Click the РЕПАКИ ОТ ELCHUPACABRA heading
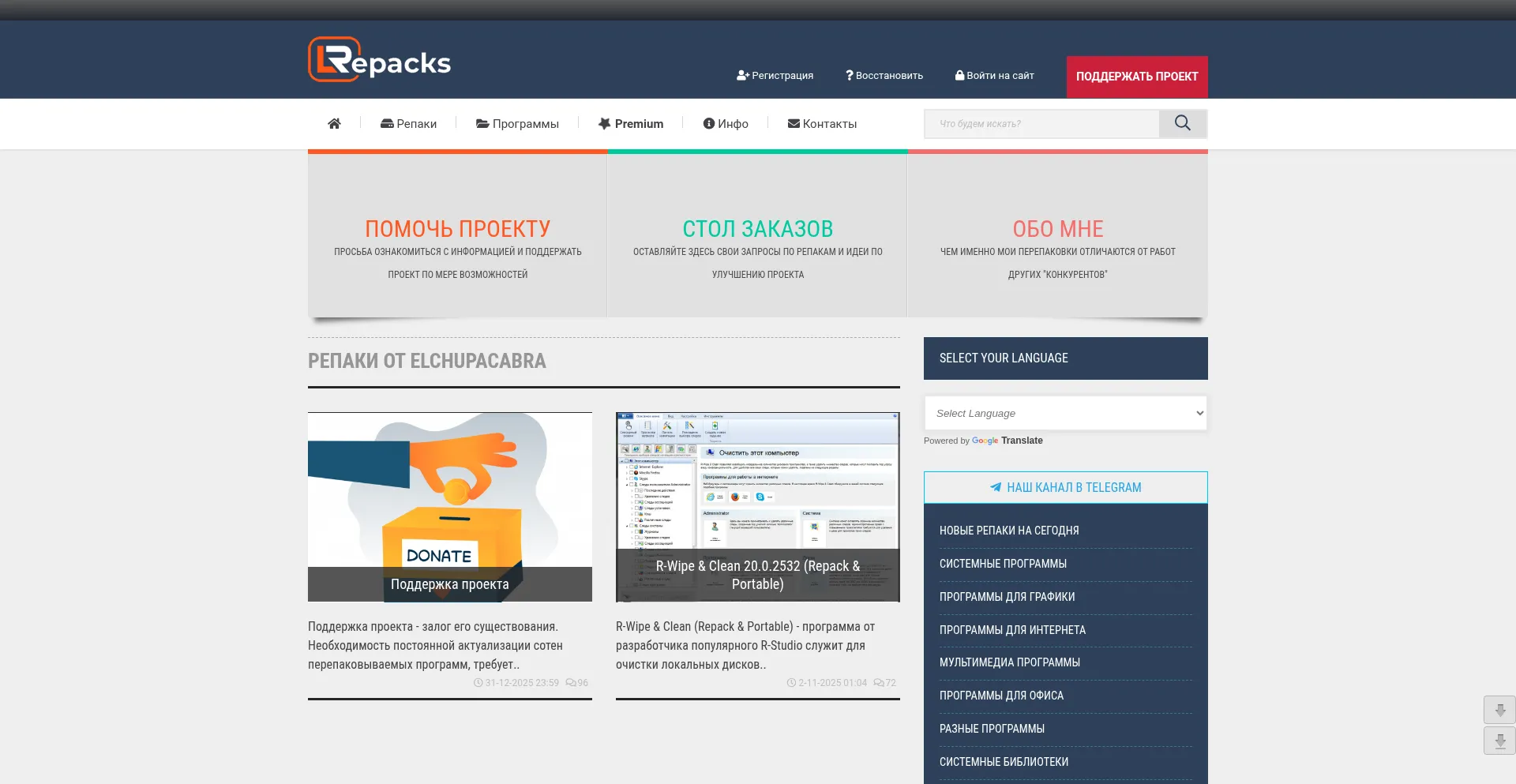Screen dimensions: 1516x784 click(427, 361)
